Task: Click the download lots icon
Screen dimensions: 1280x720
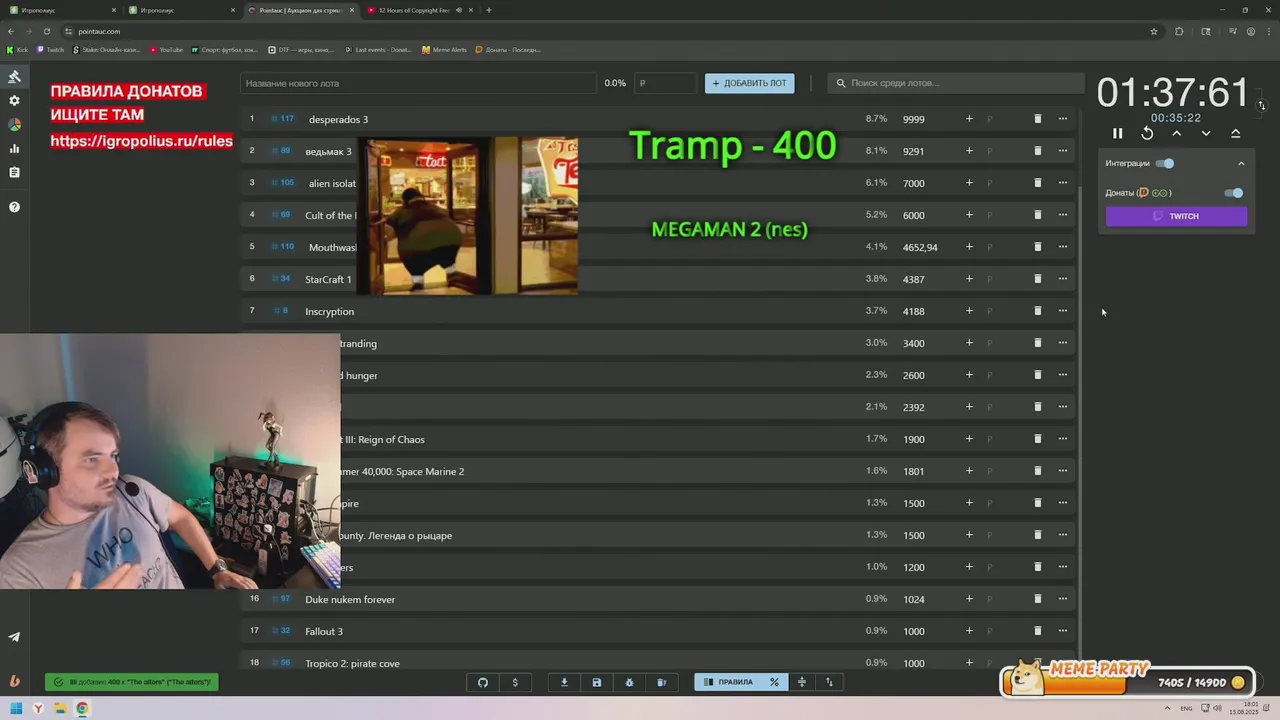Action: tap(564, 682)
